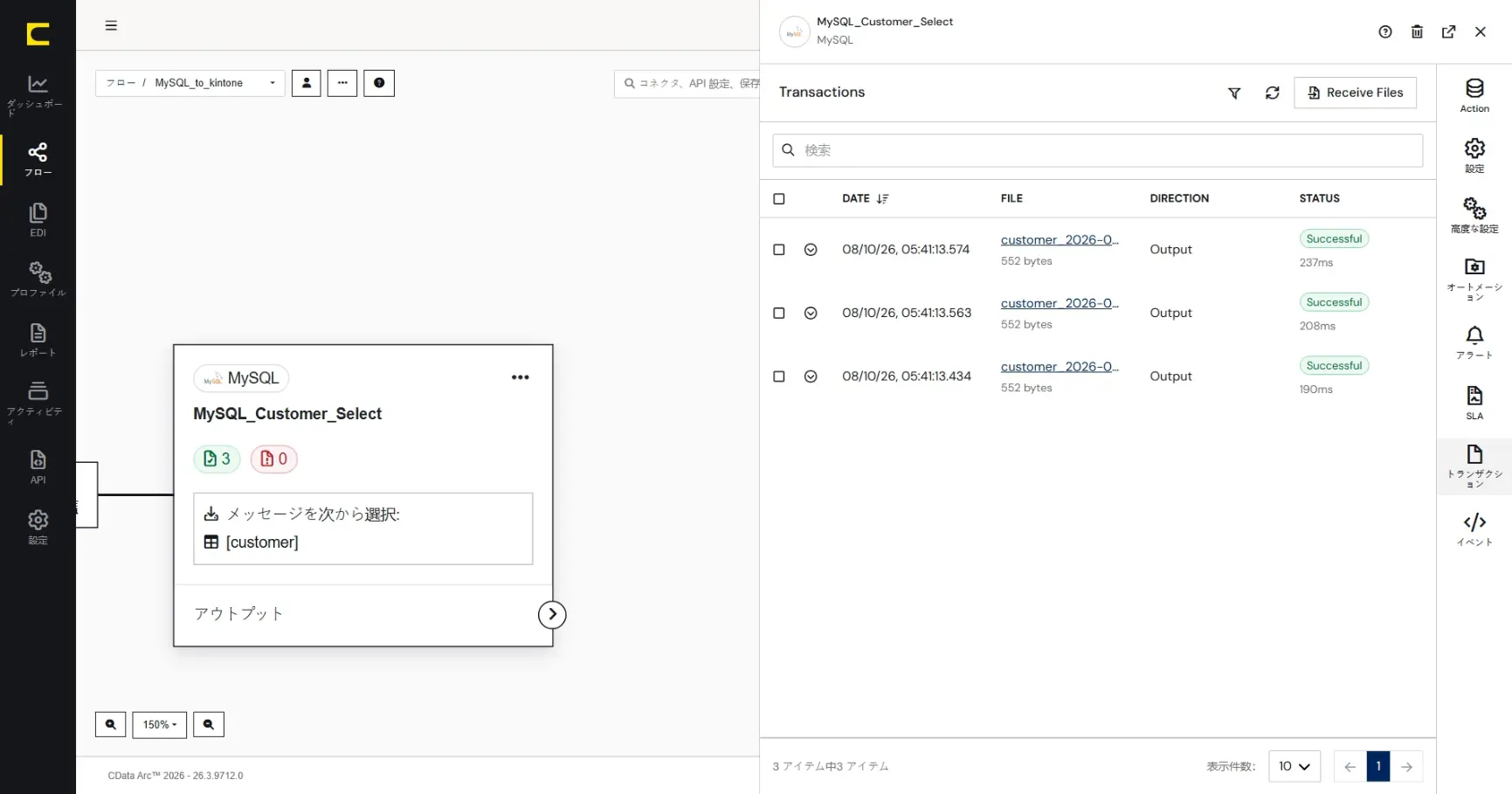Open help for MySQL_Customer_Select connector
This screenshot has width=1512, height=794.
(1385, 31)
